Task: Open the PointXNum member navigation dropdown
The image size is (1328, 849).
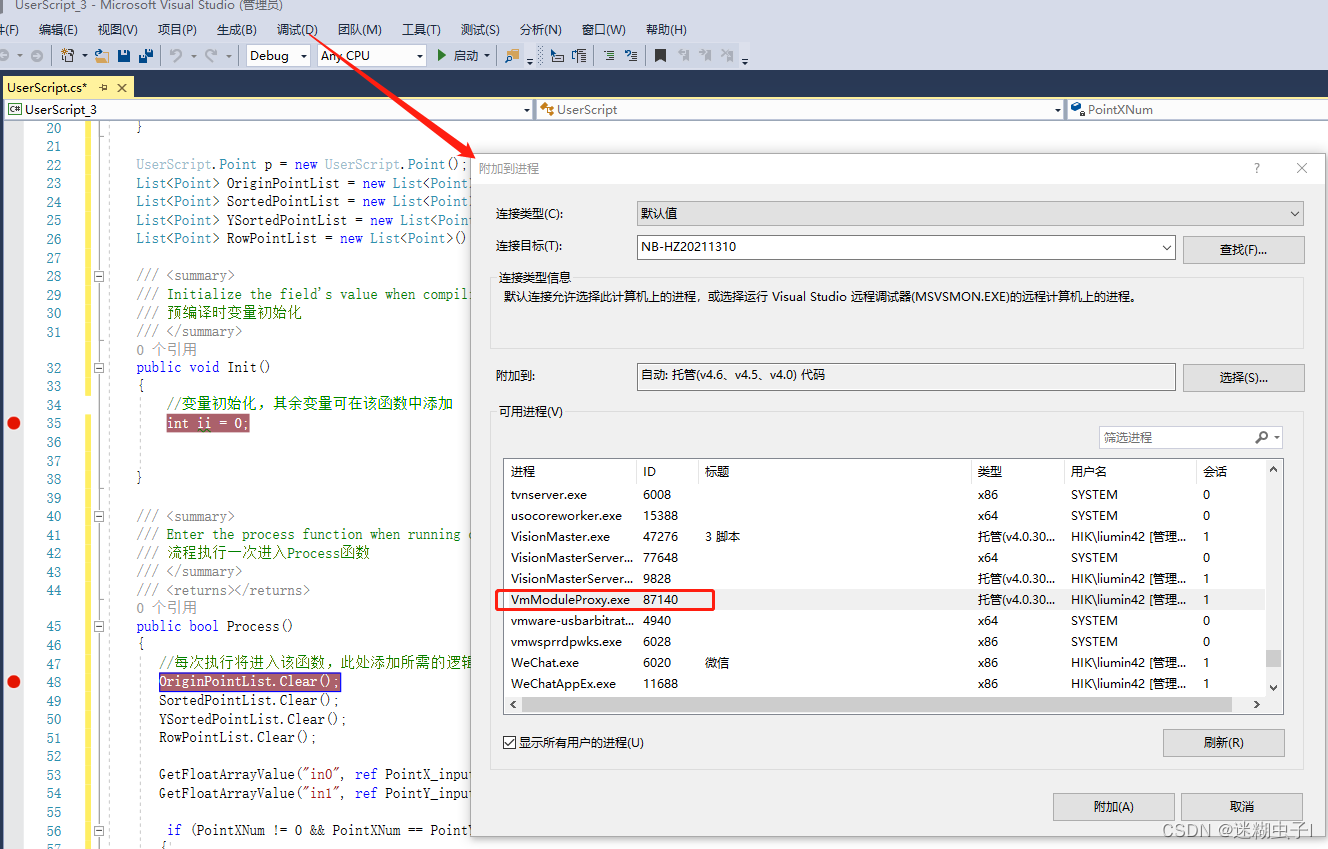Action: point(1198,110)
